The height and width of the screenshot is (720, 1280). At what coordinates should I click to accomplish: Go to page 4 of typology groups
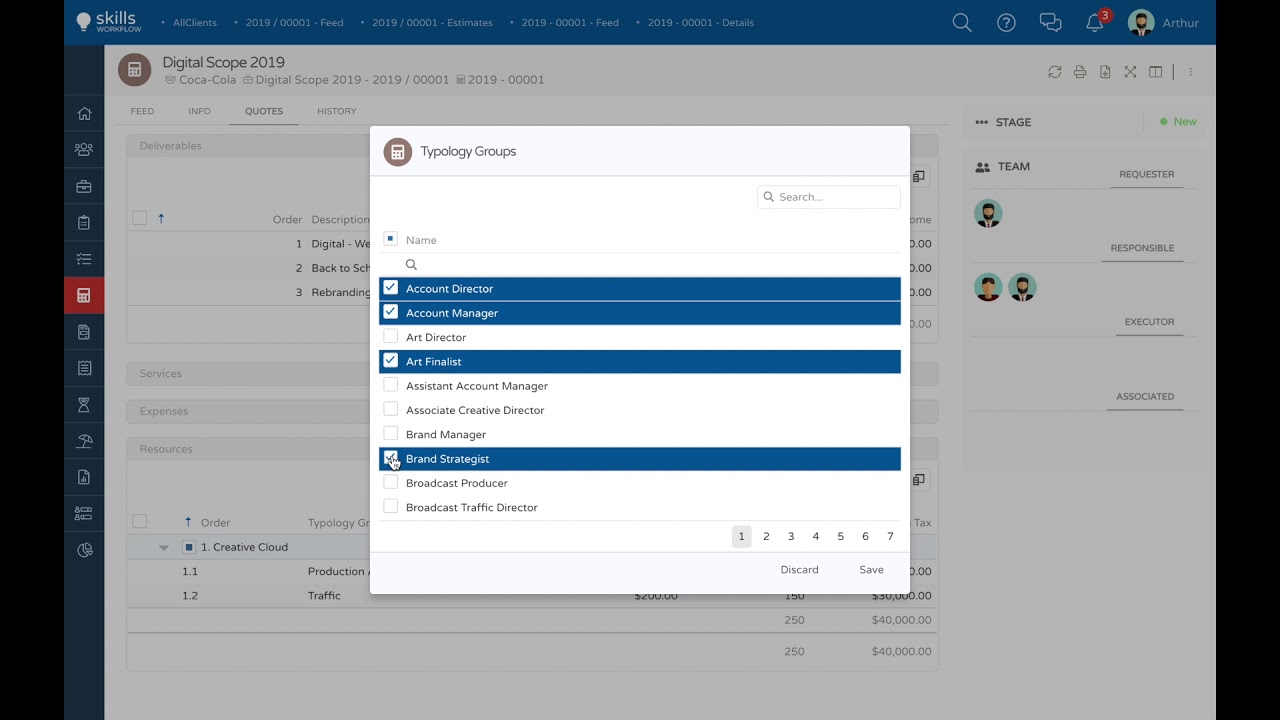pyautogui.click(x=816, y=537)
